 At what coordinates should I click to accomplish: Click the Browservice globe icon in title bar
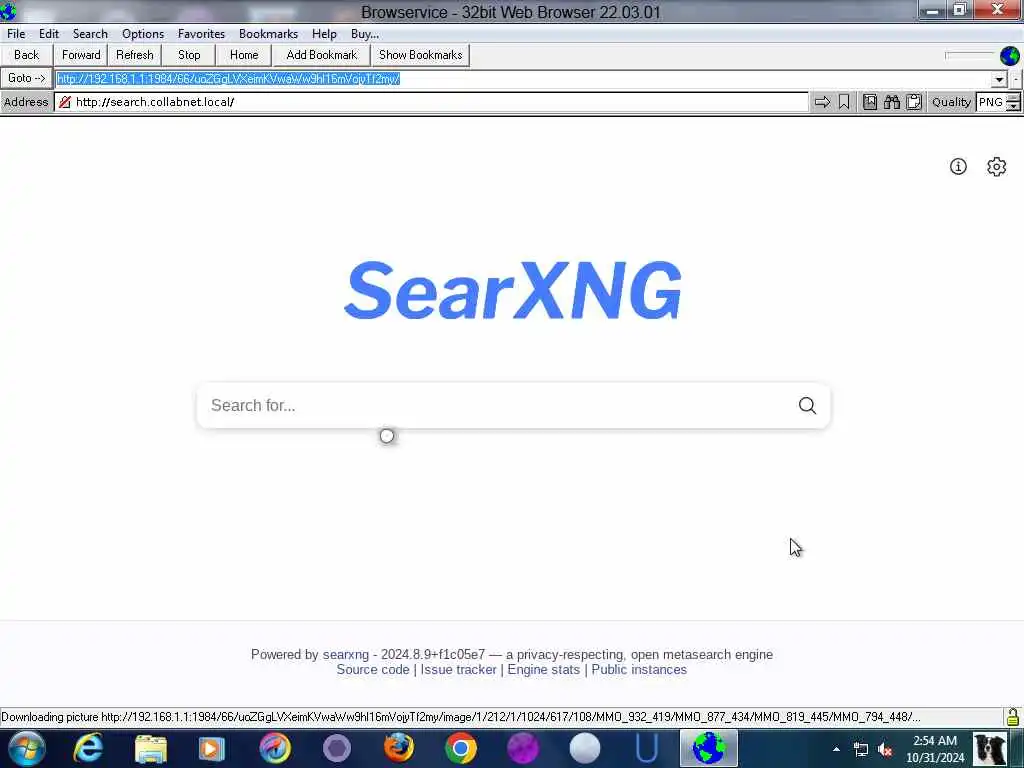(8, 11)
